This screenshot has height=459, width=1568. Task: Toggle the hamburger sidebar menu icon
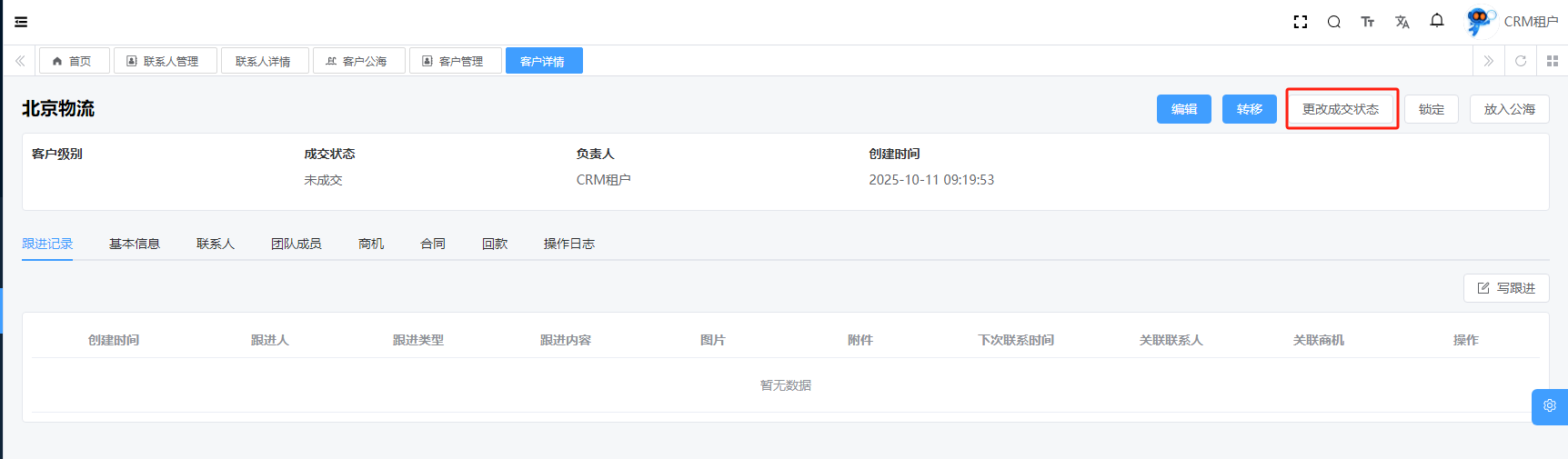click(x=21, y=22)
